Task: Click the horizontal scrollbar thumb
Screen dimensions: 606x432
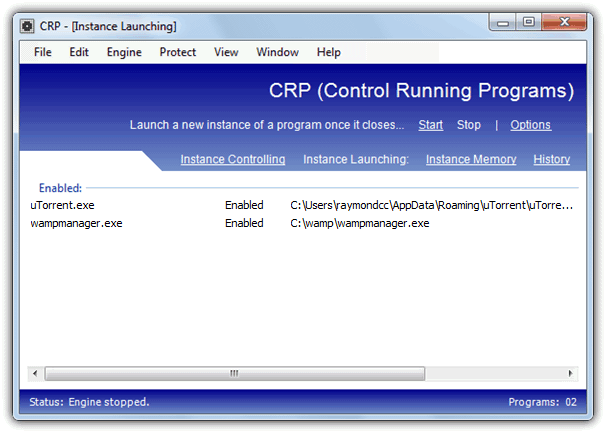Action: tap(235, 373)
